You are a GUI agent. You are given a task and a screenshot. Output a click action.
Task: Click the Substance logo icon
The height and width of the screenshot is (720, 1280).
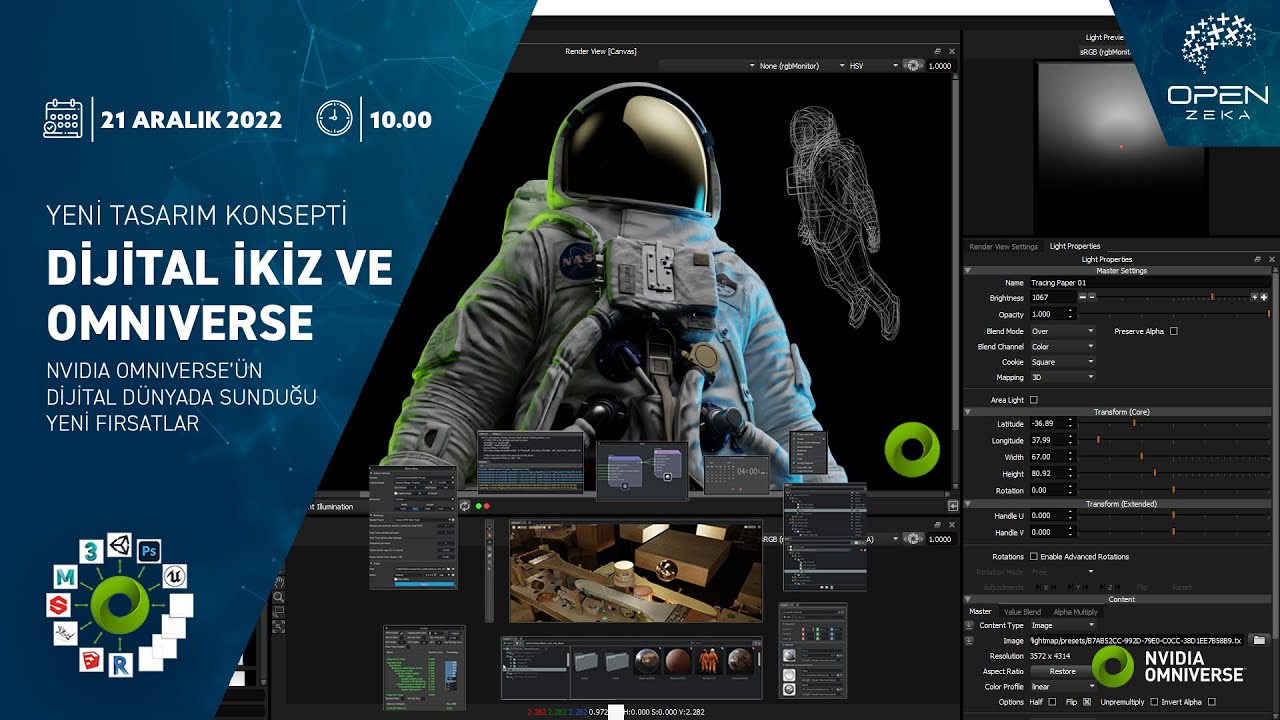pos(57,605)
